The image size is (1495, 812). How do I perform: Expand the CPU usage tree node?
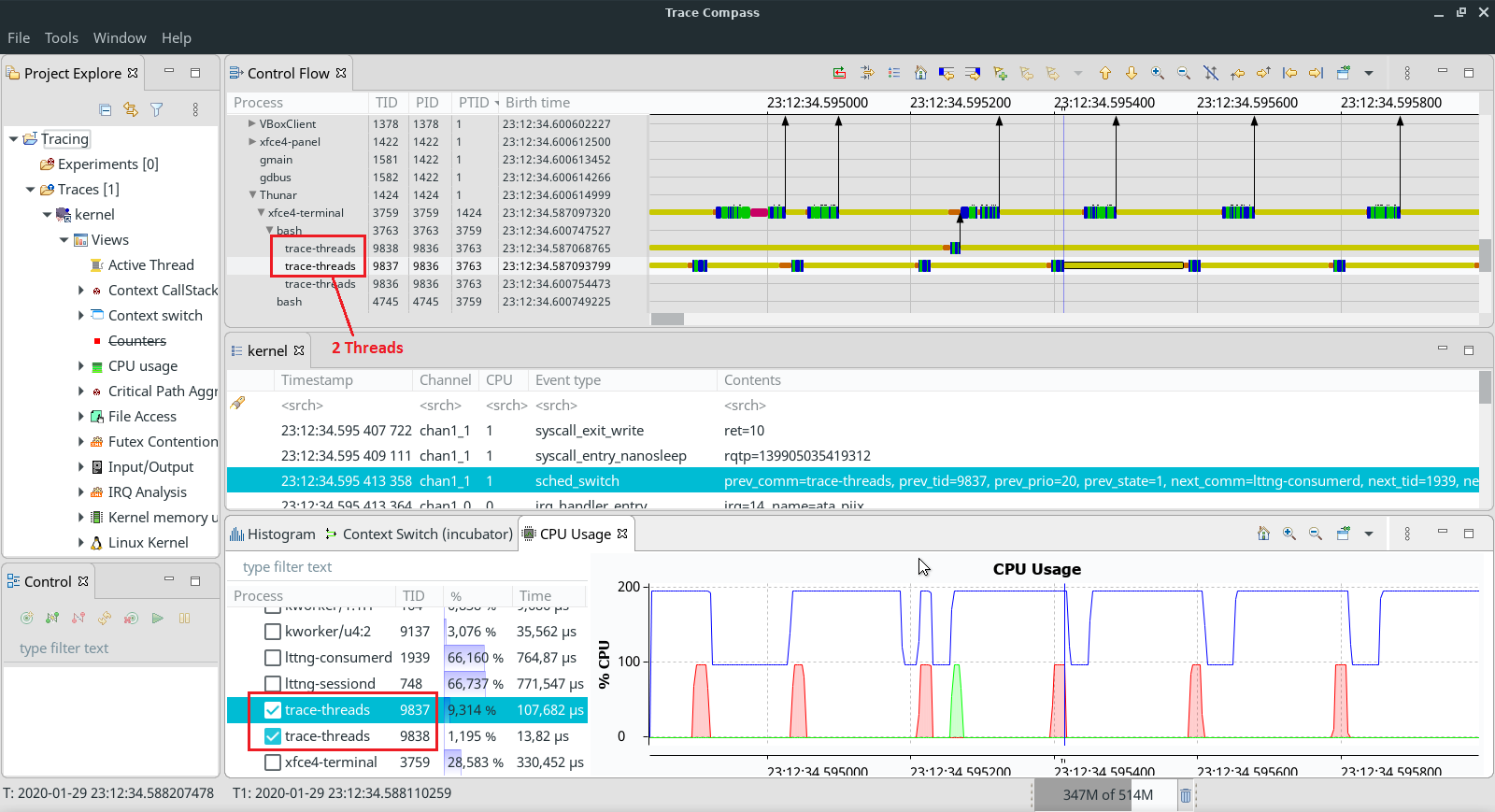(x=81, y=366)
